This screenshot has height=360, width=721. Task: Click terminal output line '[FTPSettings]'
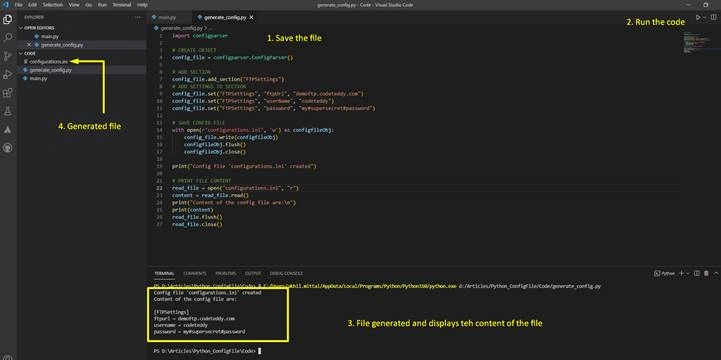171,312
